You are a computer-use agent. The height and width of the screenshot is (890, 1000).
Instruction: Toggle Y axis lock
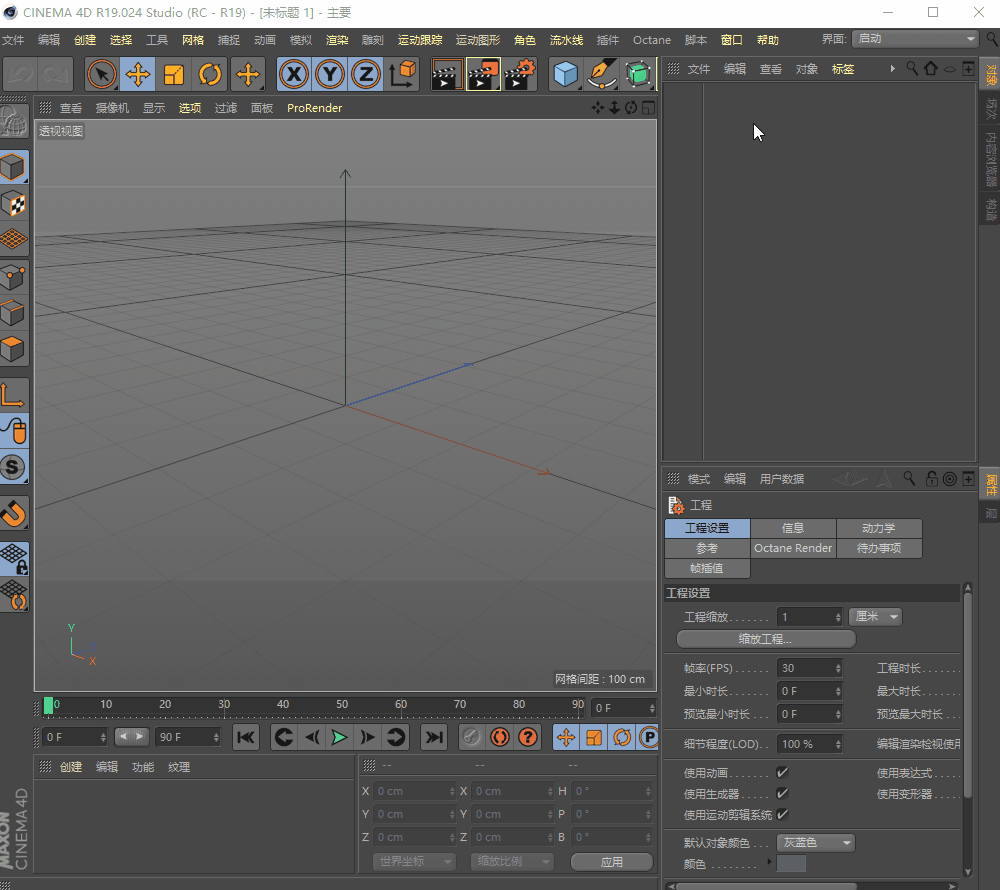pos(330,75)
